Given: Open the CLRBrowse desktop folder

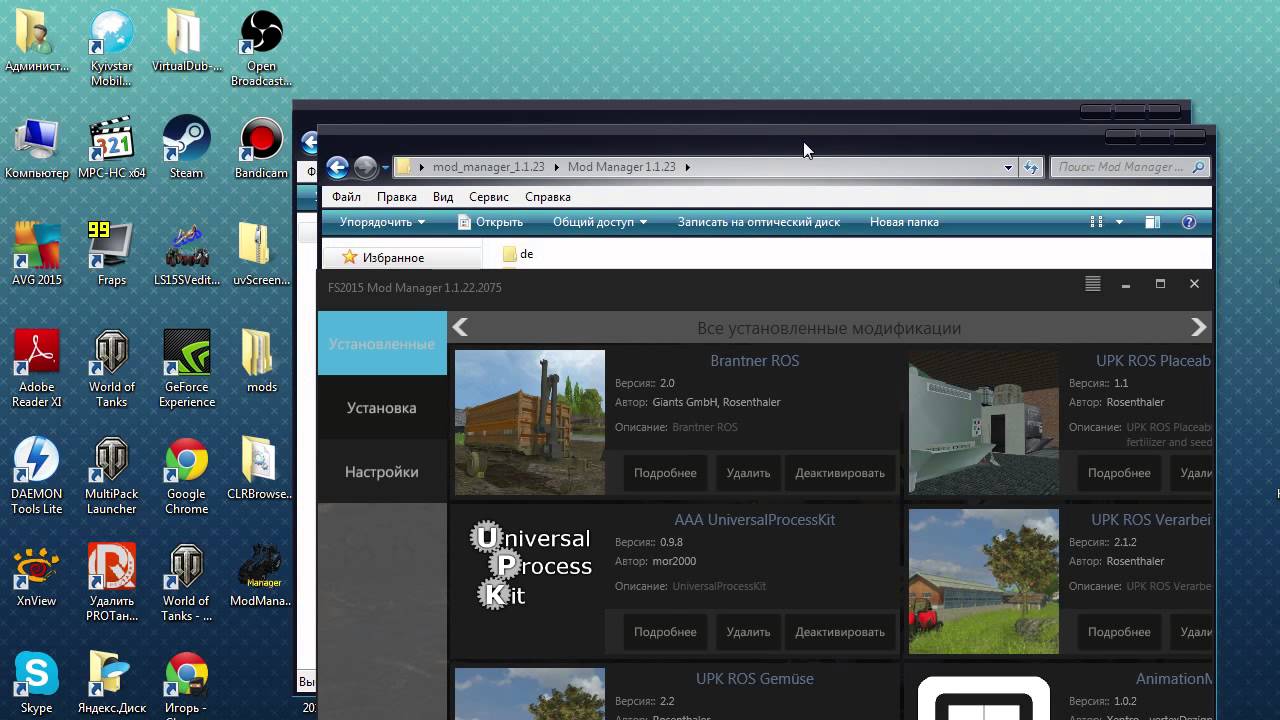Looking at the screenshot, I should tap(261, 468).
